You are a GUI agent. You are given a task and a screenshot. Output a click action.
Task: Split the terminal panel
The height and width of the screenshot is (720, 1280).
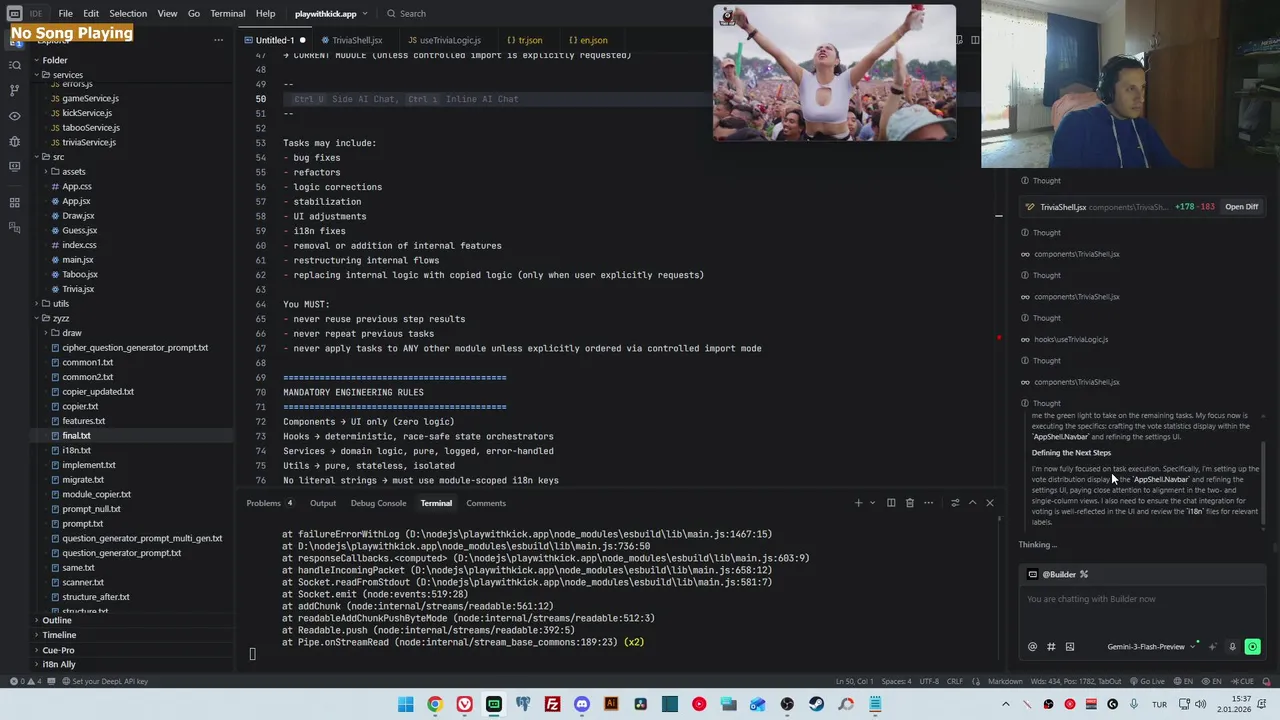[x=891, y=503]
